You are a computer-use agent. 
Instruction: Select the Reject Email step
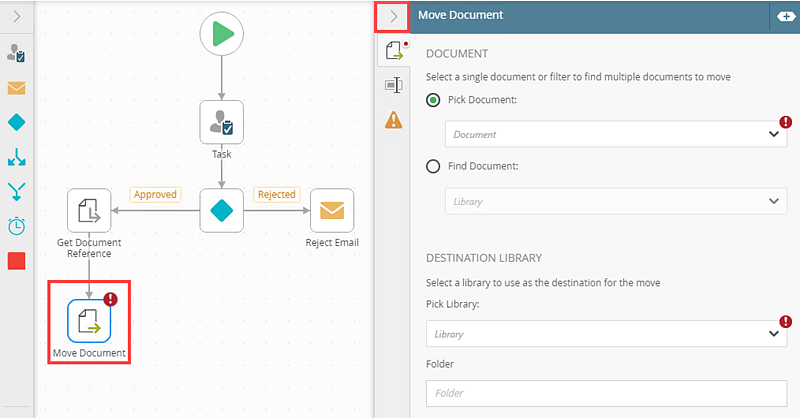click(331, 210)
